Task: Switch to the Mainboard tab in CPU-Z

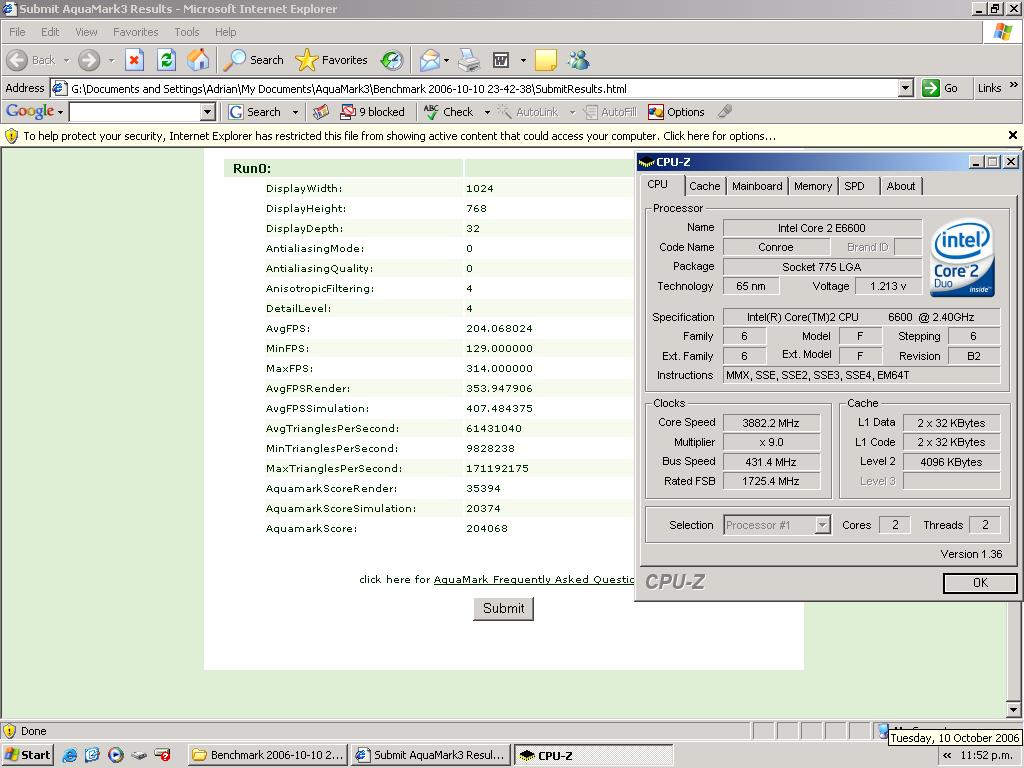Action: [x=757, y=186]
